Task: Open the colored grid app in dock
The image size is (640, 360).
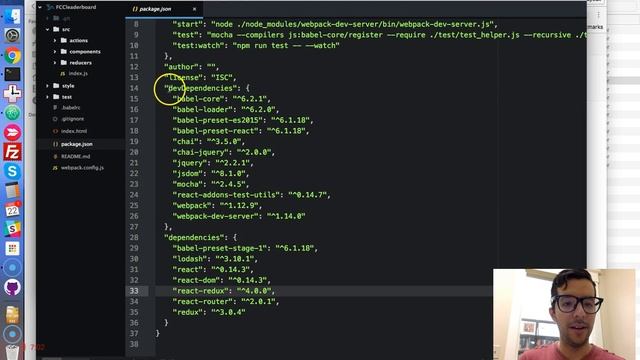Action: tap(12, 249)
